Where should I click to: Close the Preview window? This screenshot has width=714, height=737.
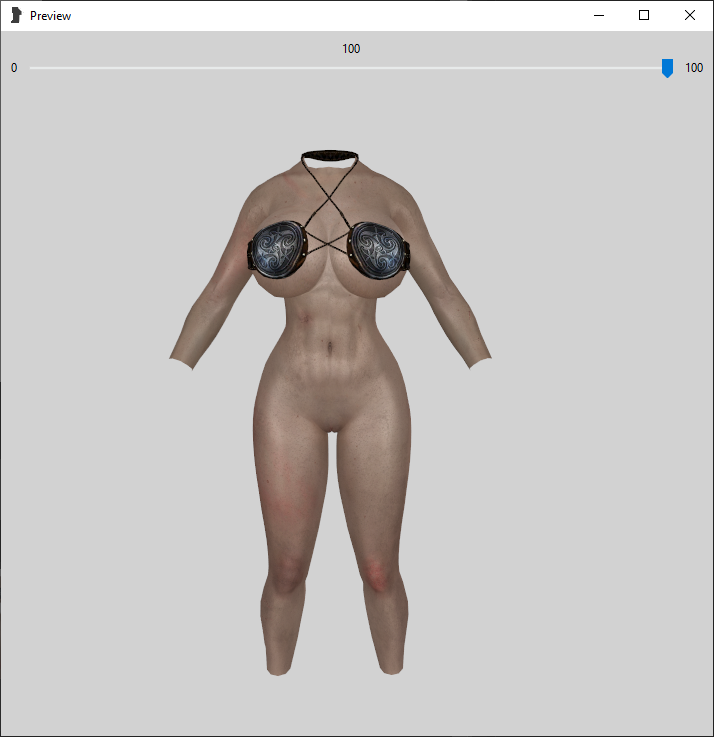690,16
